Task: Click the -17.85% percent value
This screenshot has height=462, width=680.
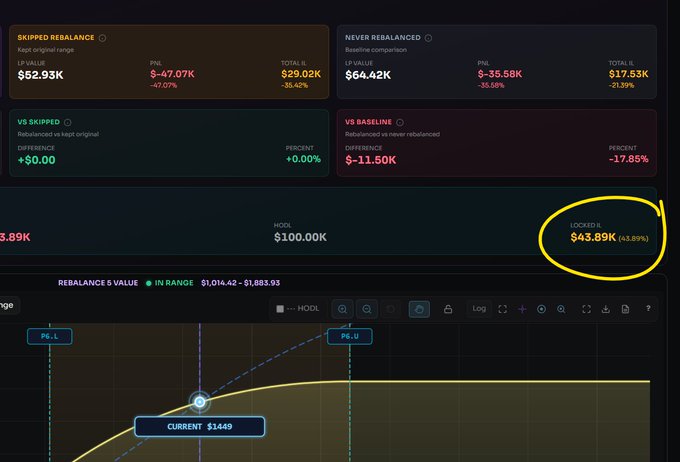Action: click(x=628, y=159)
